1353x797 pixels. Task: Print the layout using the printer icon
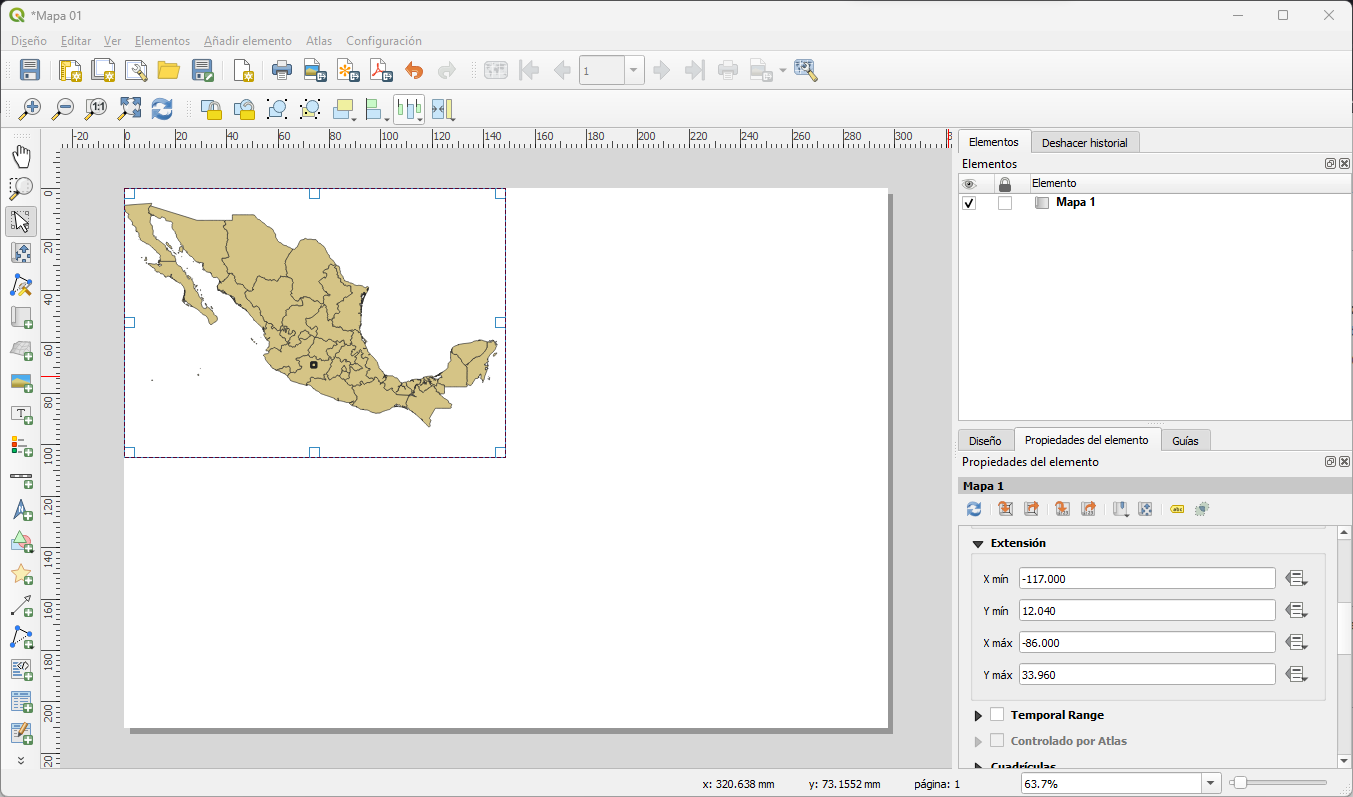(282, 70)
